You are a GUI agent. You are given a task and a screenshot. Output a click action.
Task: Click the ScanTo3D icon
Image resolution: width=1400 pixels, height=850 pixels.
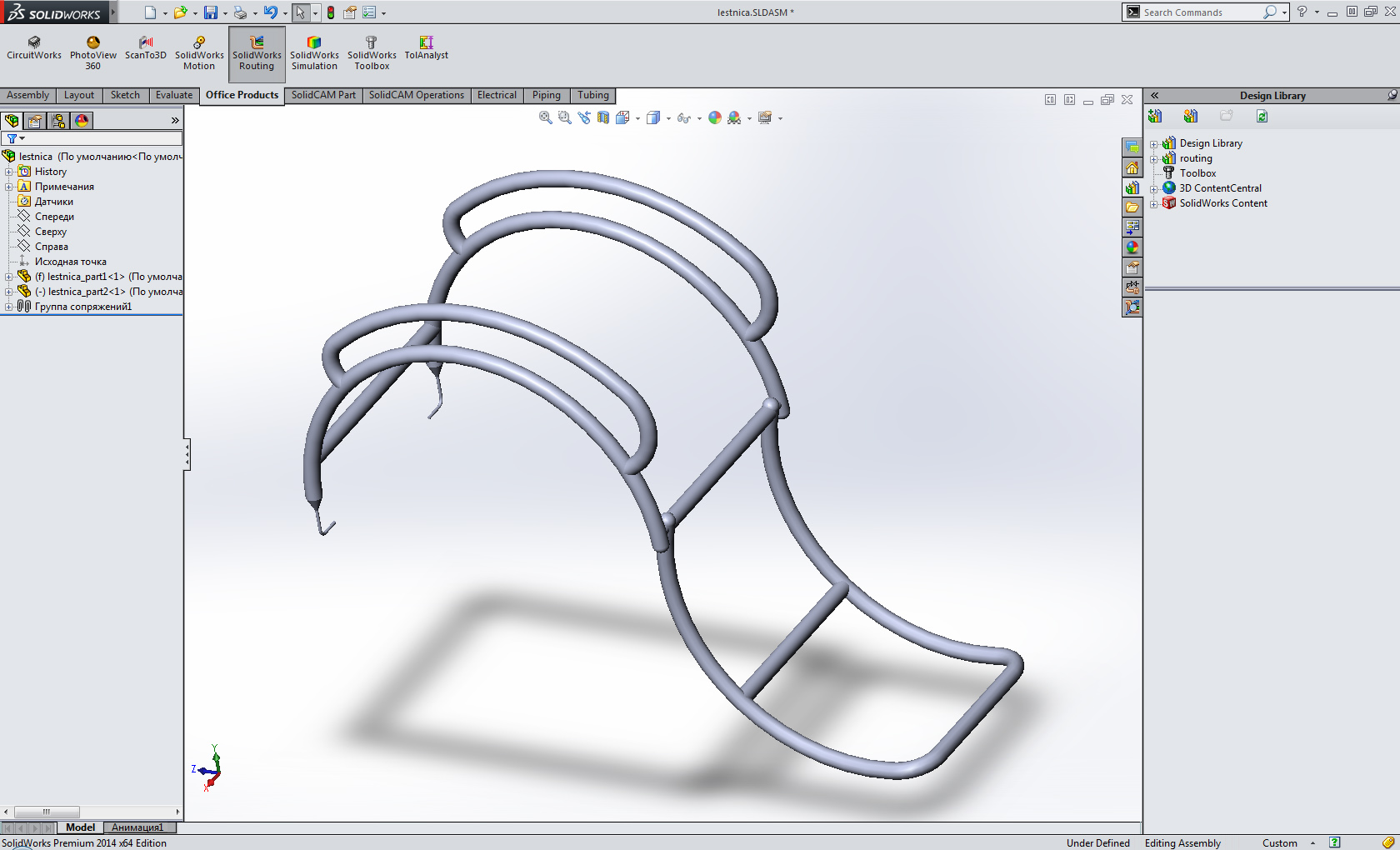point(146,49)
